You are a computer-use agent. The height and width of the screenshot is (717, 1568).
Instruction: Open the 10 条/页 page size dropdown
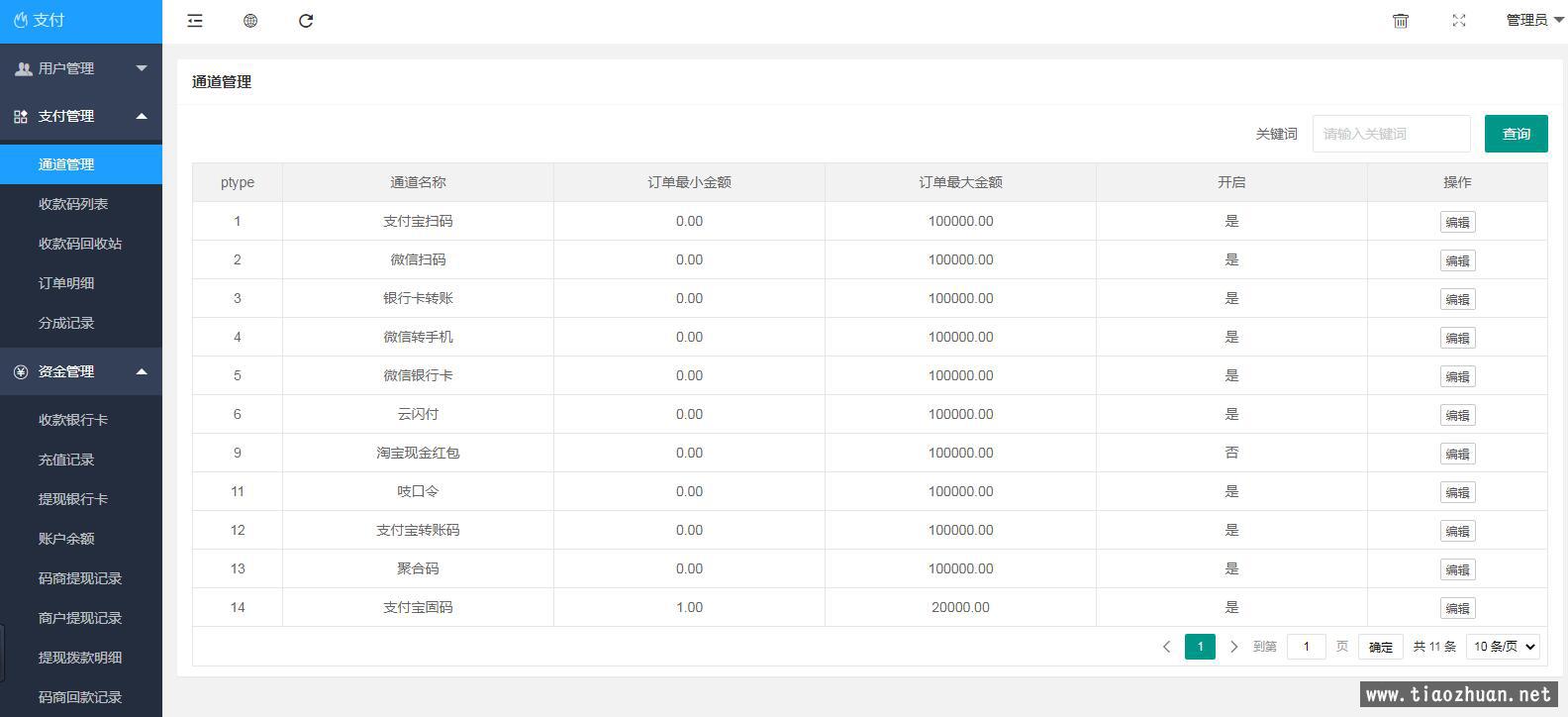click(1503, 647)
